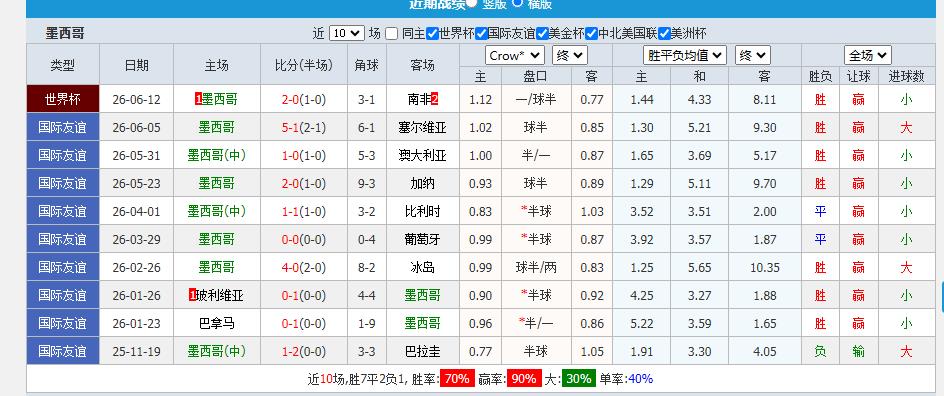The height and width of the screenshot is (396, 944).
Task: Click score 5-1 against 塞尔维亚
Action: coord(290,128)
